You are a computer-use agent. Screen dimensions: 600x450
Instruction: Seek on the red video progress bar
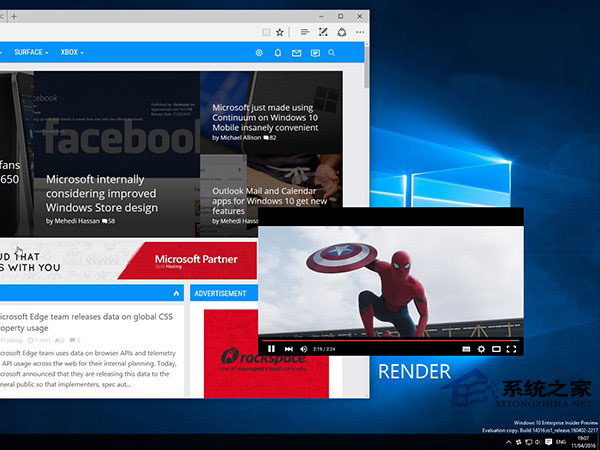(x=390, y=340)
